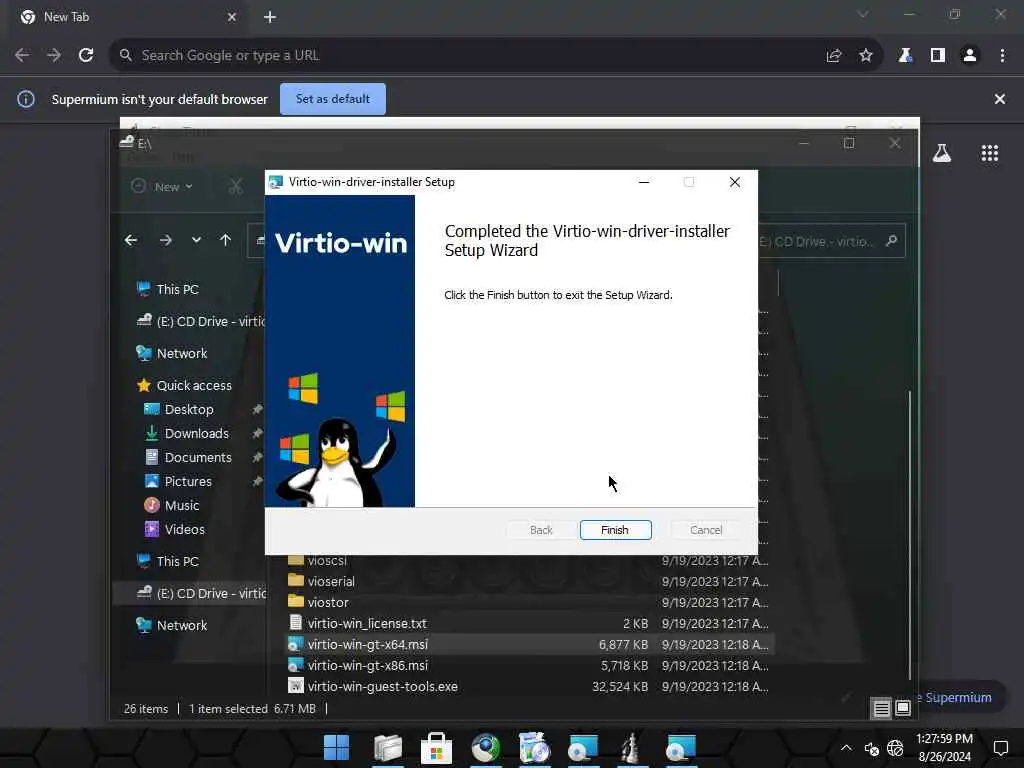Open the New dropdown in File Explorer

pos(162,187)
